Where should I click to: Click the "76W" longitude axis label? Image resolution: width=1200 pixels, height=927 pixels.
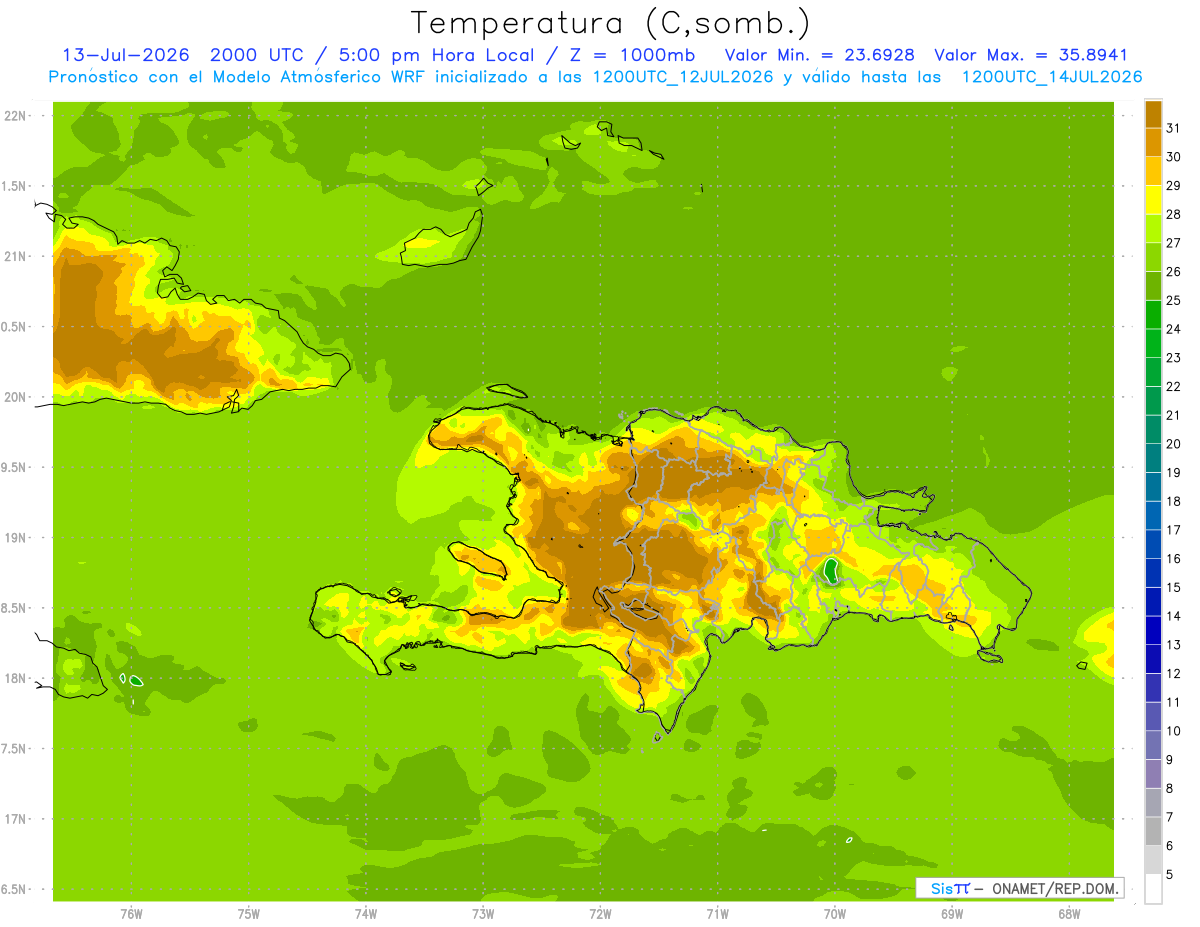coord(131,913)
